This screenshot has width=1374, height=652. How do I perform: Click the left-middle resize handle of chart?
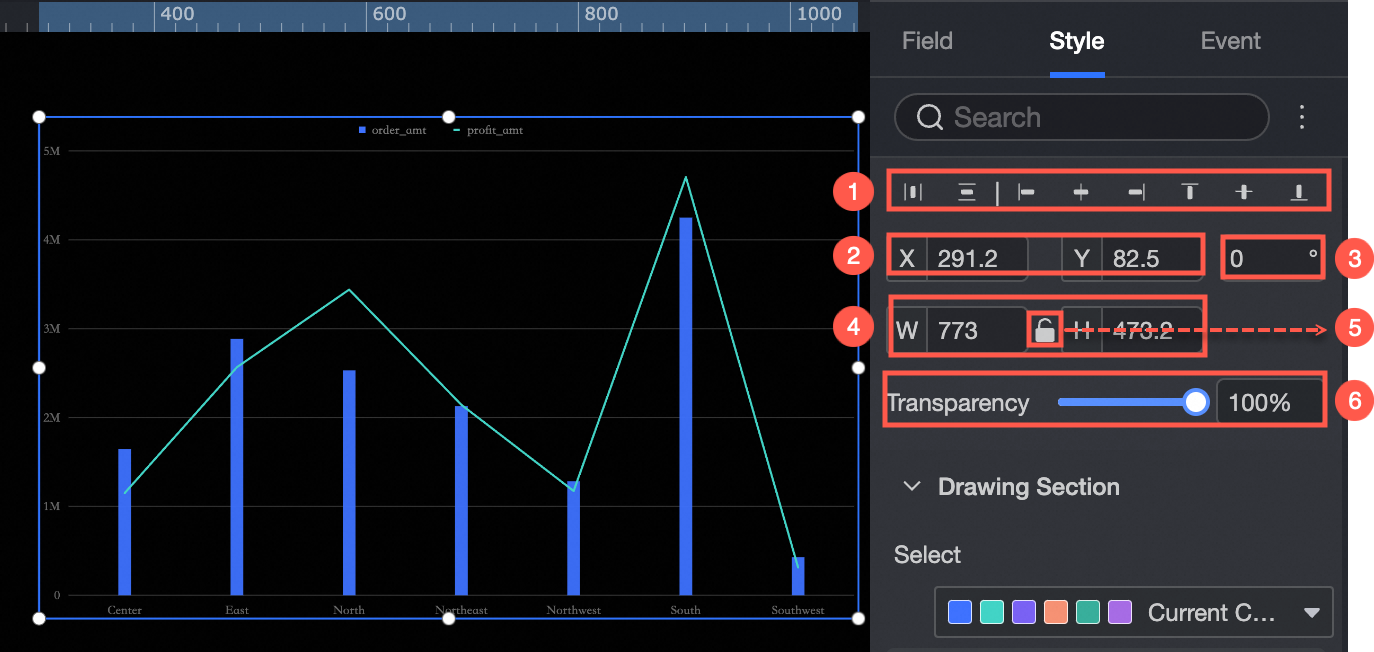coord(40,368)
